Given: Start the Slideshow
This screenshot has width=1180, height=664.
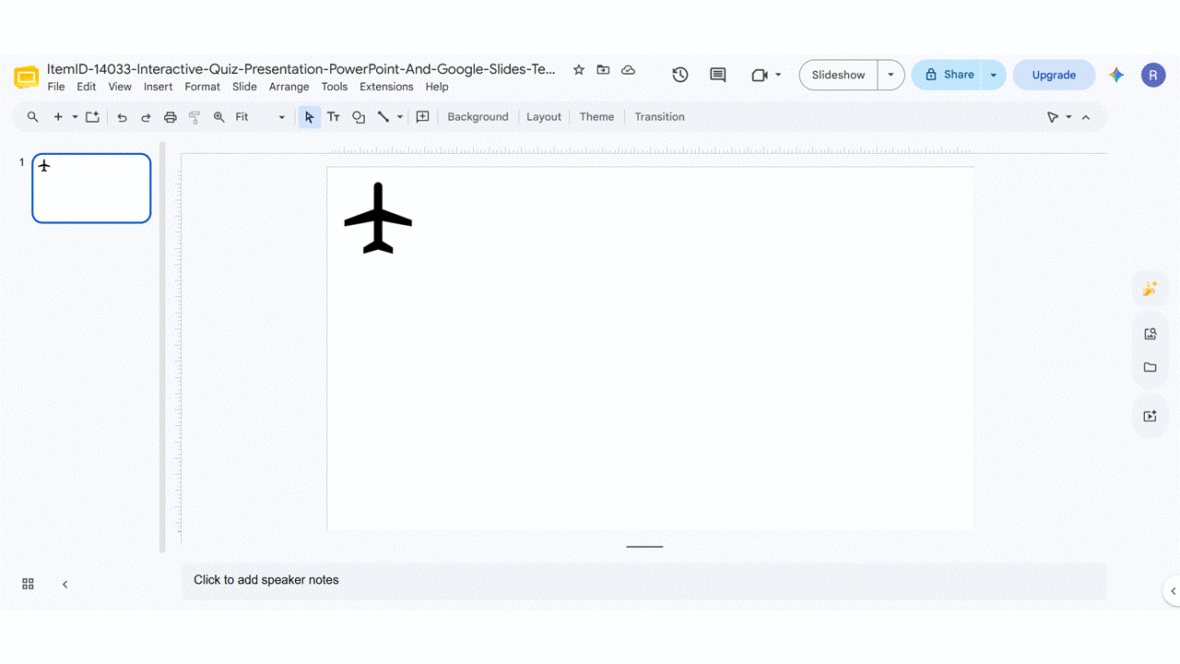Looking at the screenshot, I should pos(838,75).
